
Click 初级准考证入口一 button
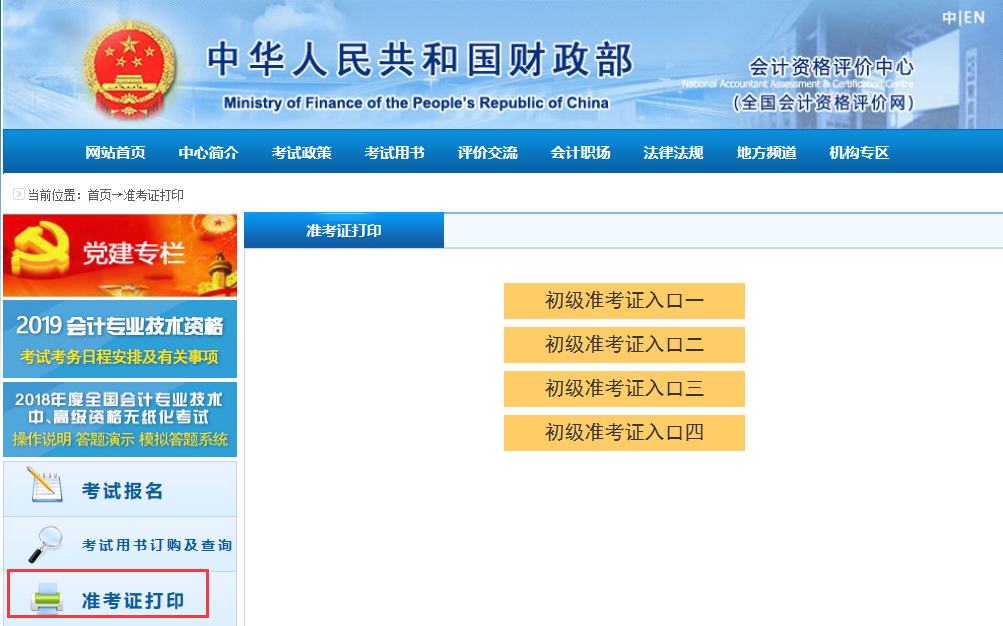624,301
